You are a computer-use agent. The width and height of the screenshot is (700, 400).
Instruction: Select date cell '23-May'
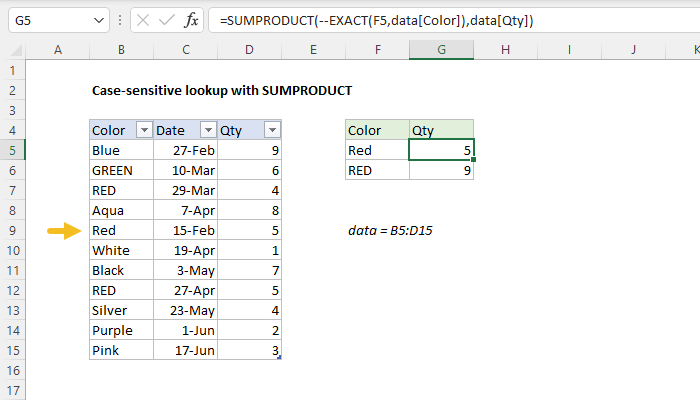186,310
